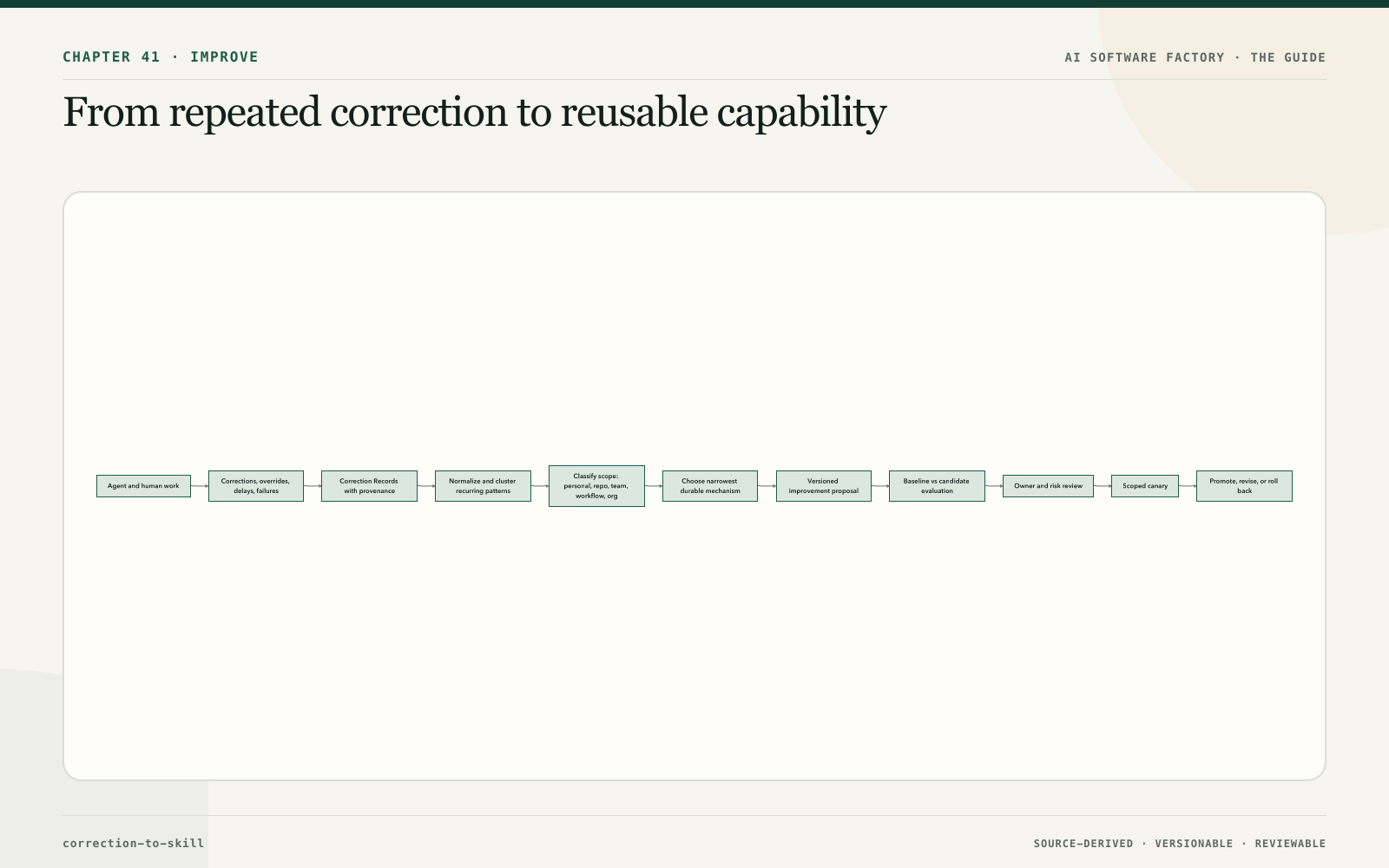This screenshot has width=1389, height=868.
Task: Click the 'correction-to-skill' footer label
Action: pyautogui.click(x=134, y=843)
